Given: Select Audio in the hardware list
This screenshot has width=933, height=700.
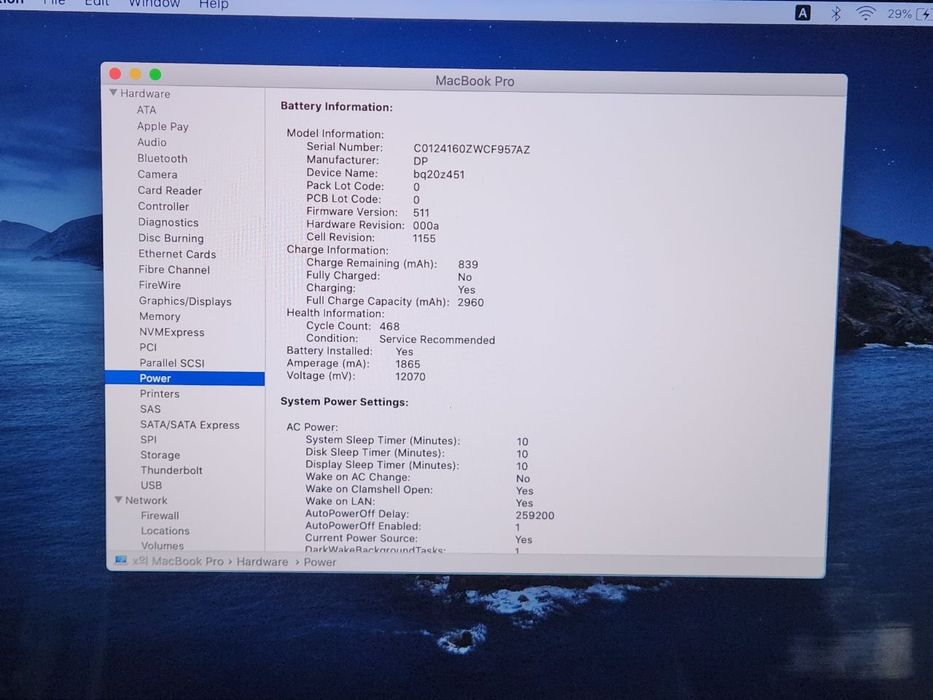Looking at the screenshot, I should pos(152,142).
